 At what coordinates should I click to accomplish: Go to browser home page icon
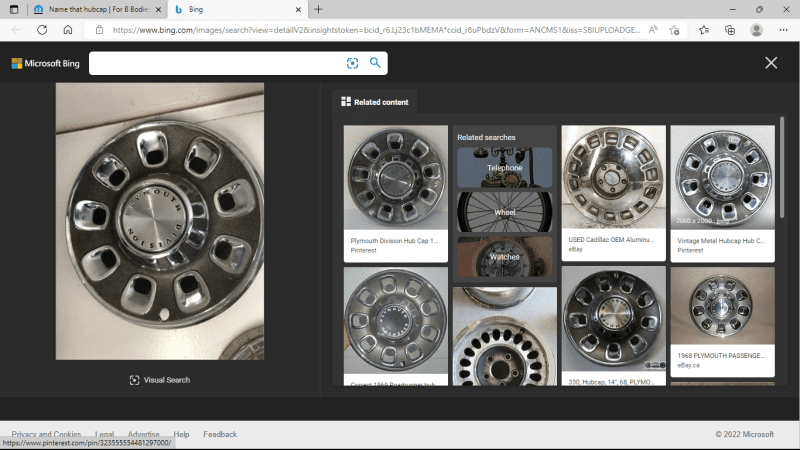68,30
